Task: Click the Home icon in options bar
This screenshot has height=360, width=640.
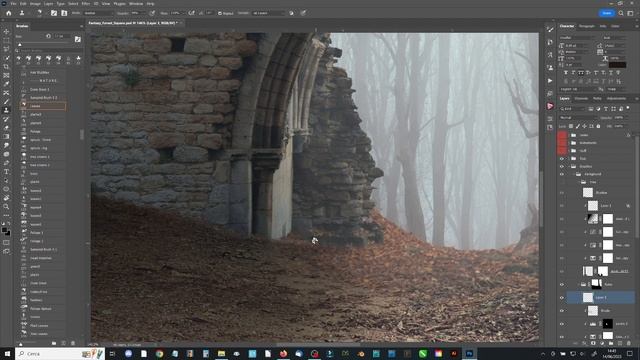Action: click(x=8, y=13)
